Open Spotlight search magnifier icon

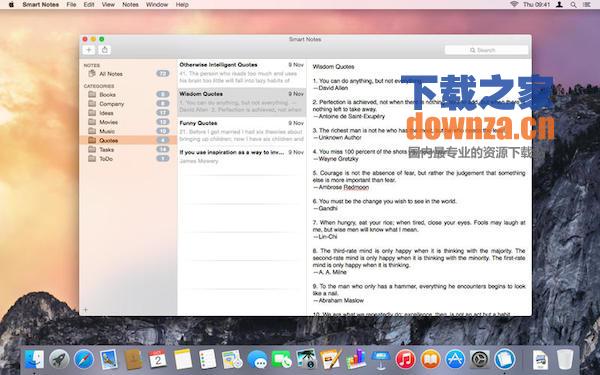tap(573, 5)
